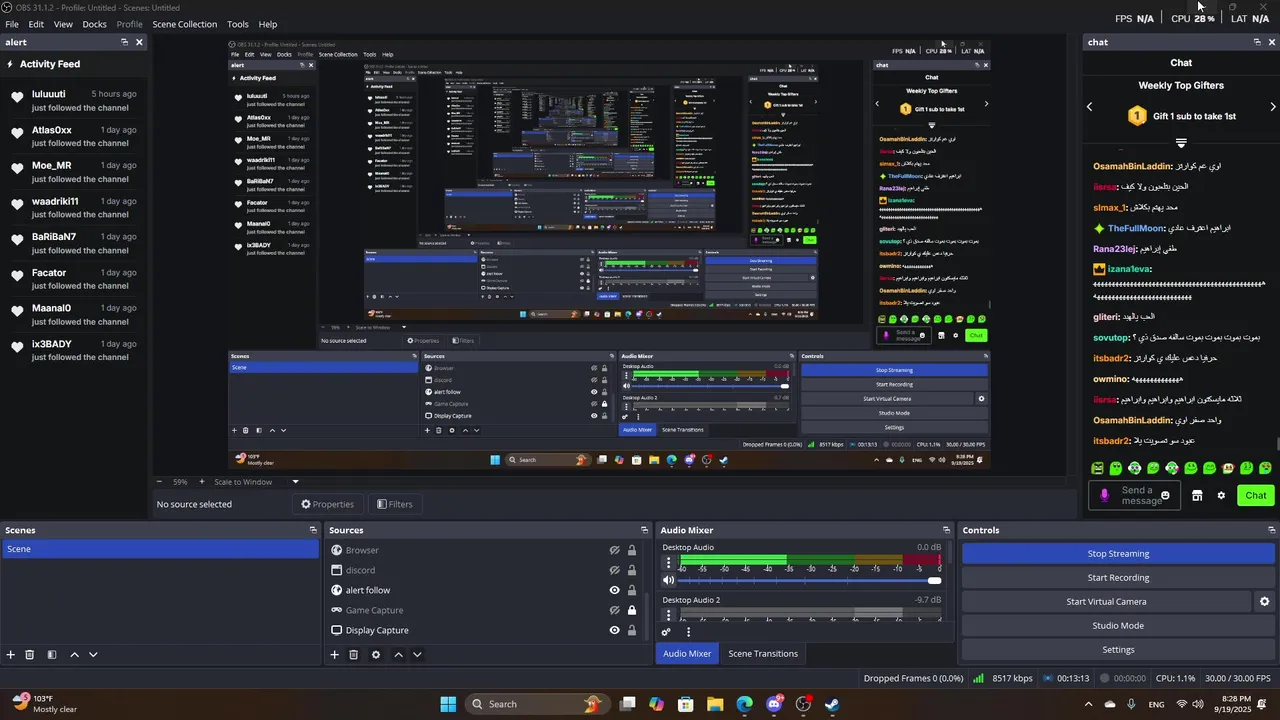Image resolution: width=1280 pixels, height=720 pixels.
Task: Click the Send a message field
Action: [1133, 496]
